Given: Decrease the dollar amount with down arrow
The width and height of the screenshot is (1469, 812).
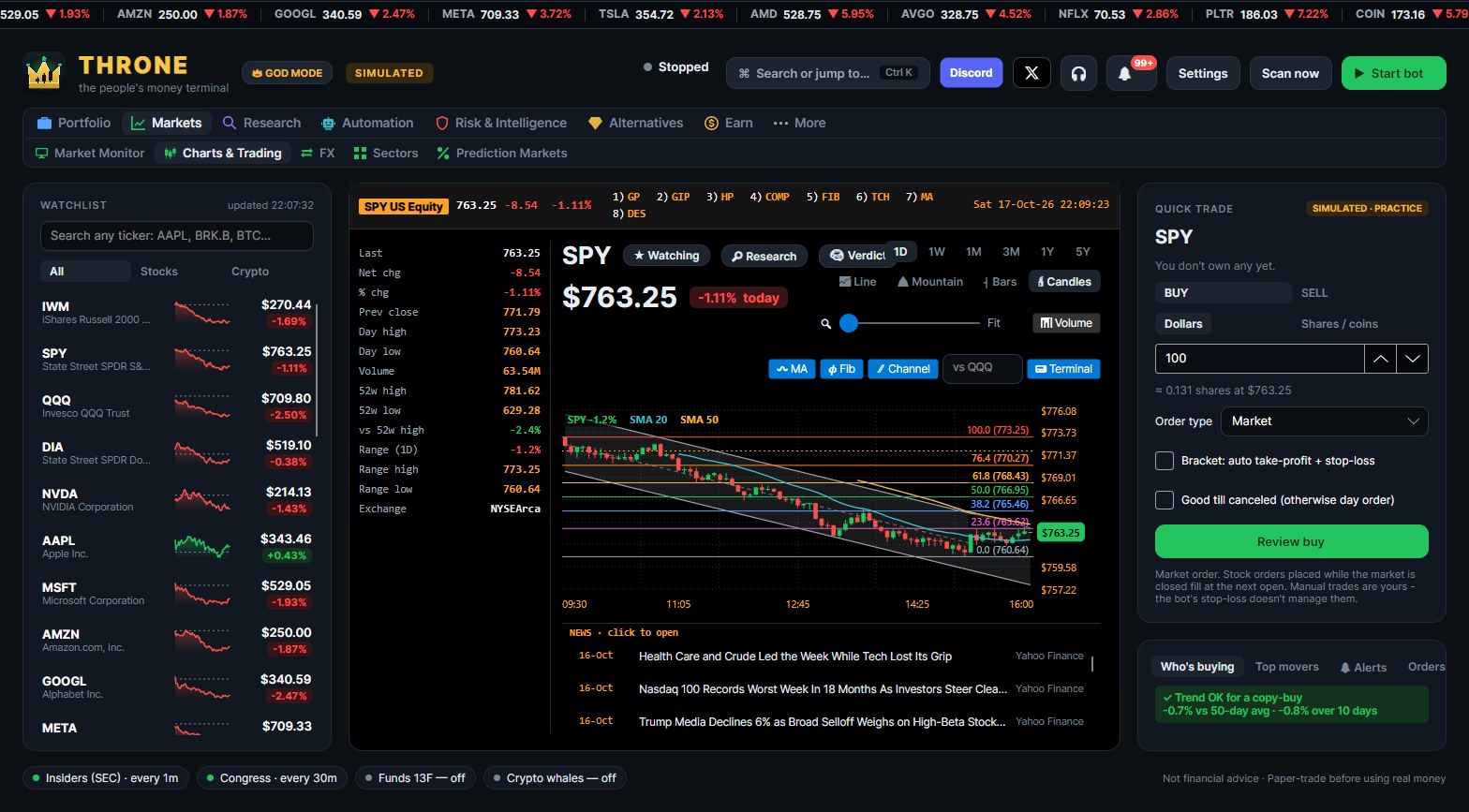Looking at the screenshot, I should point(1412,359).
